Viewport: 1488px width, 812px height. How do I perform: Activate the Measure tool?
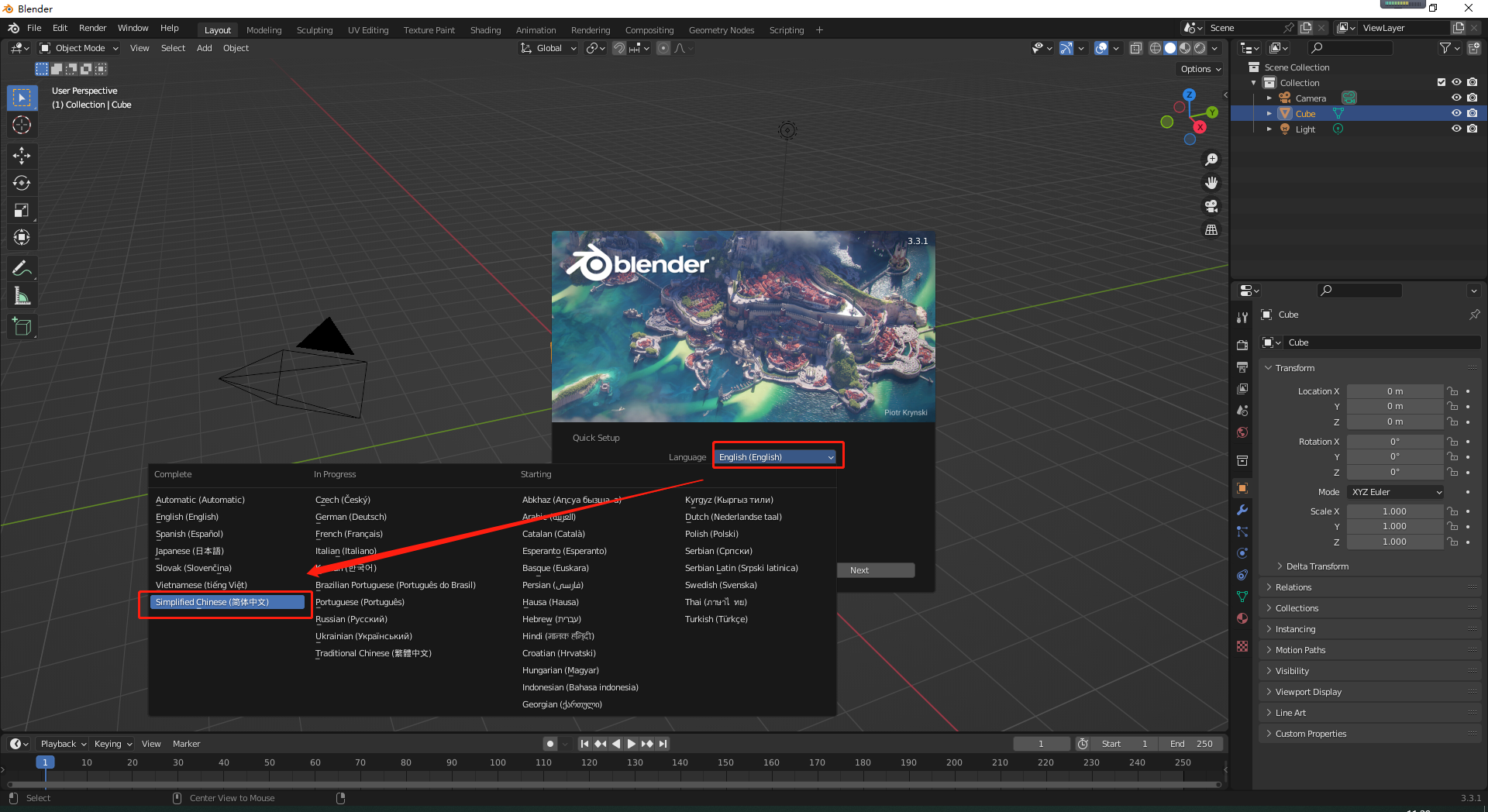22,295
